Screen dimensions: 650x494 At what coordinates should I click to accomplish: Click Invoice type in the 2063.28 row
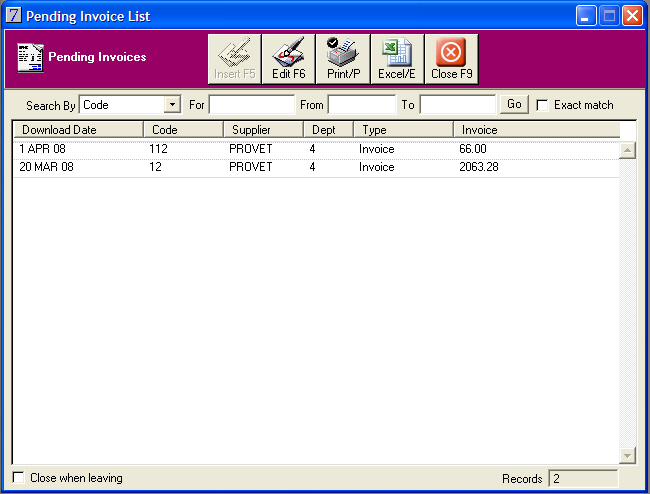click(x=376, y=167)
